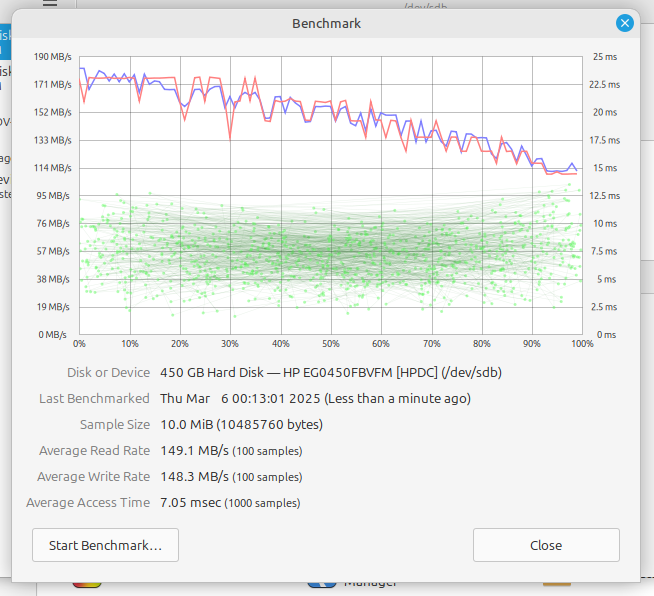
Task: Click the Start Benchmark button
Action: tap(105, 546)
